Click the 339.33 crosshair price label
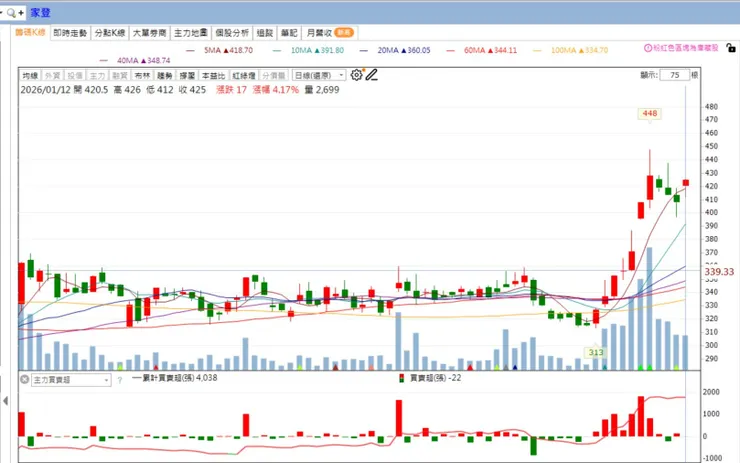This screenshot has width=740, height=463. 719,272
